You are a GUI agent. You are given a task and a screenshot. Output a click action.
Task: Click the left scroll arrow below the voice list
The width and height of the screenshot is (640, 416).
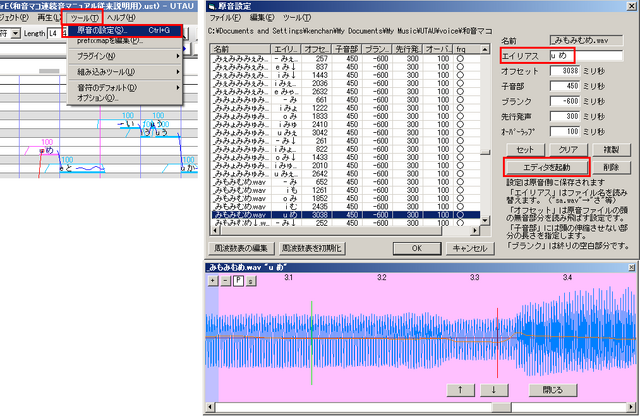[216, 231]
